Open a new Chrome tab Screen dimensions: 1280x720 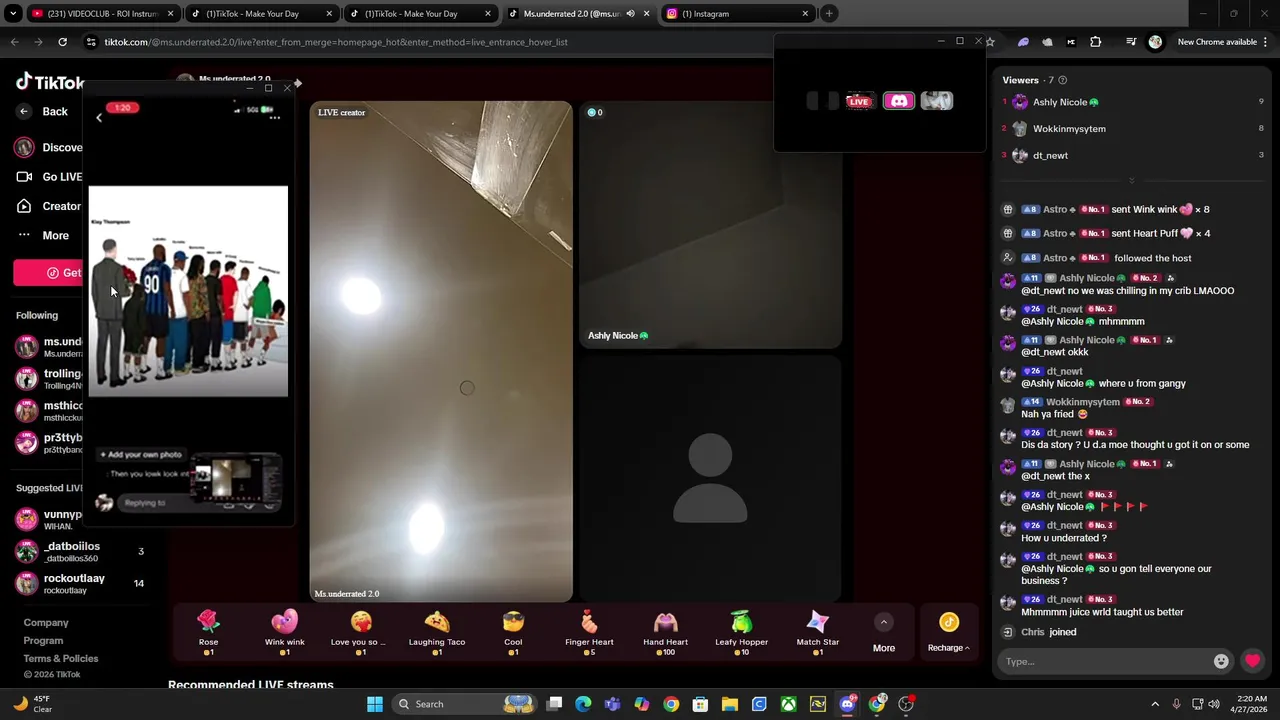[829, 14]
